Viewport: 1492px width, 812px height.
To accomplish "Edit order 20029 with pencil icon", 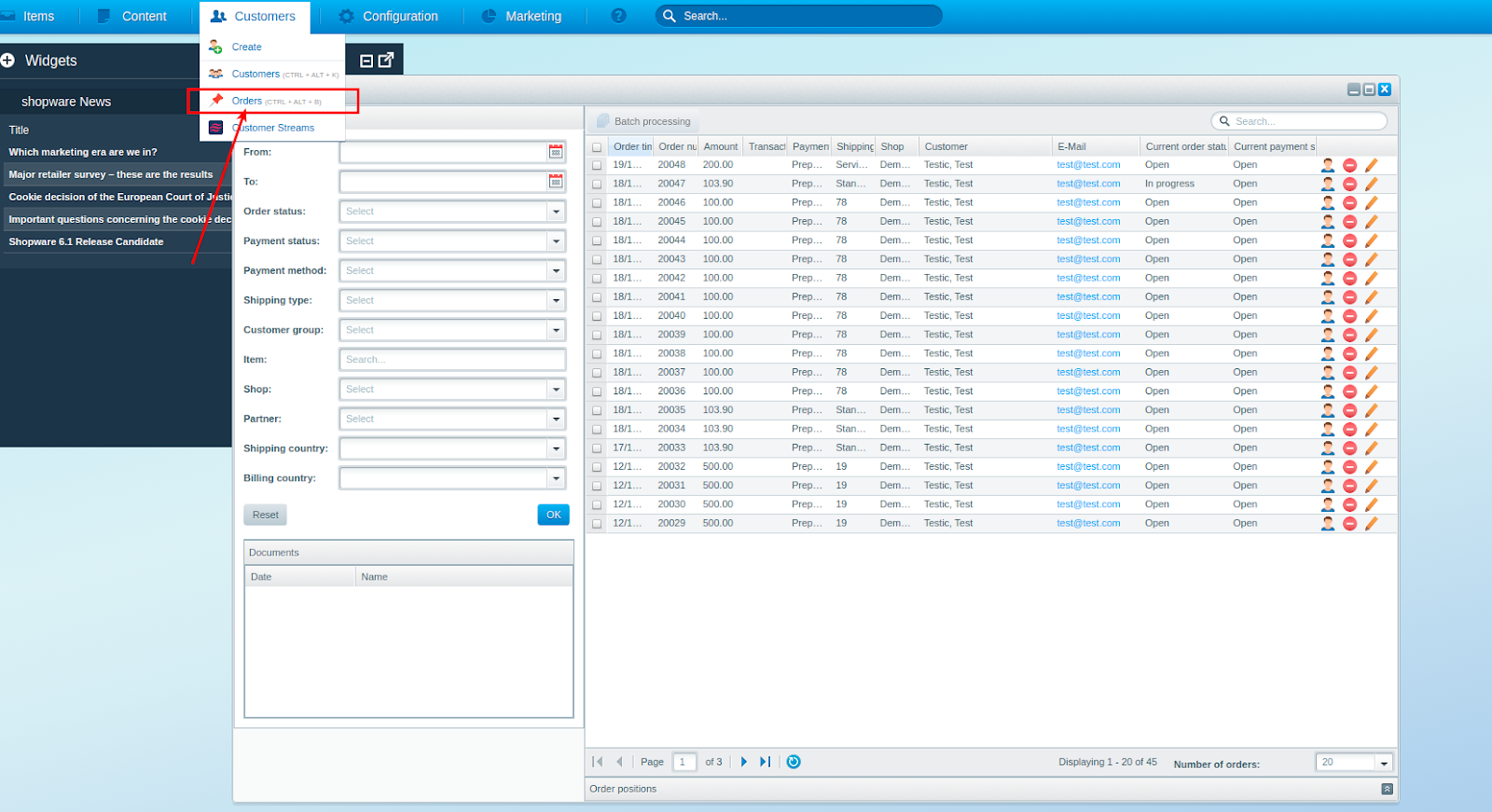I will (1371, 524).
